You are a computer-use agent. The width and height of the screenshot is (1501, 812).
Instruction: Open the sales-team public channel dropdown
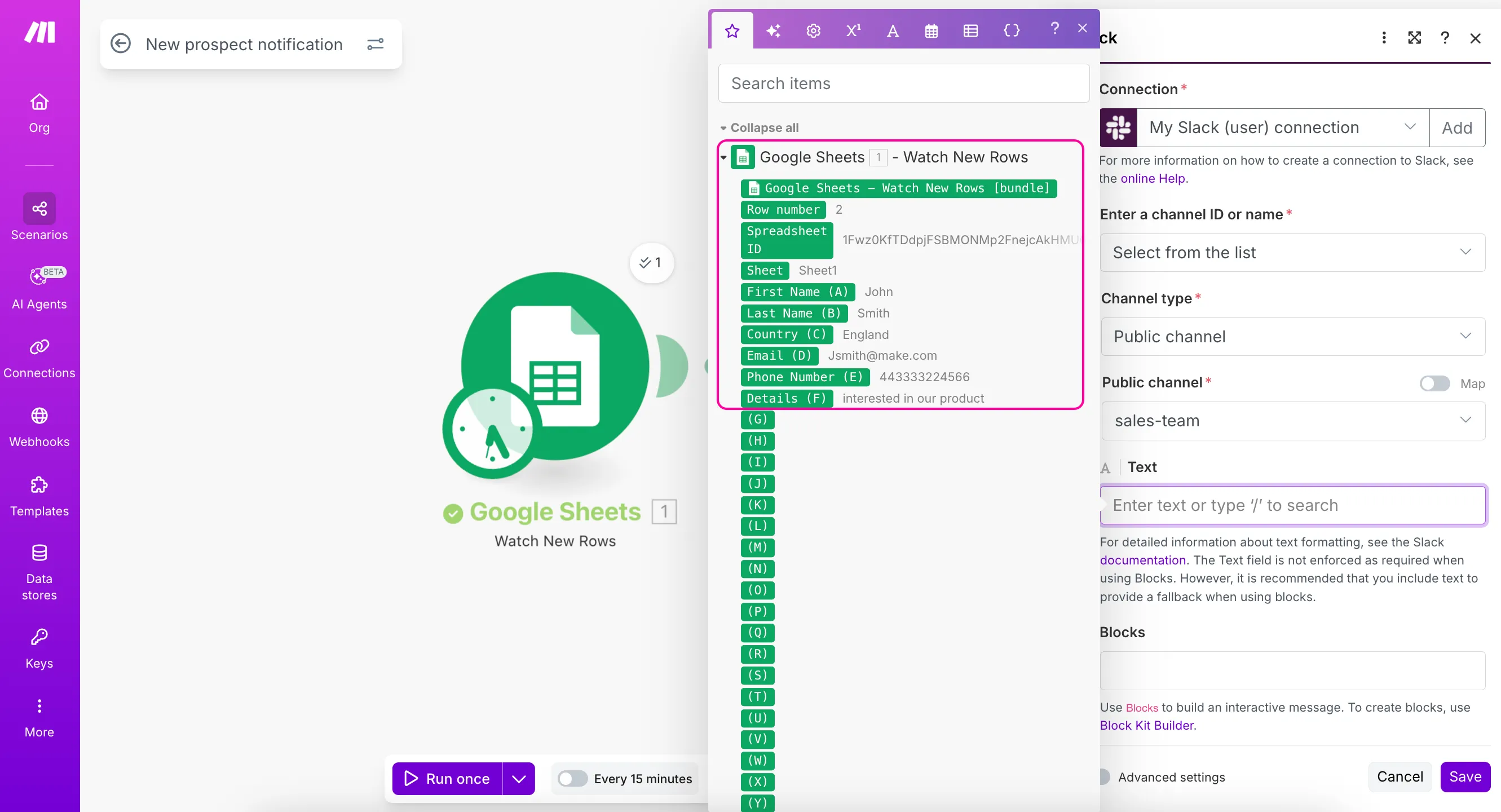pyautogui.click(x=1292, y=421)
